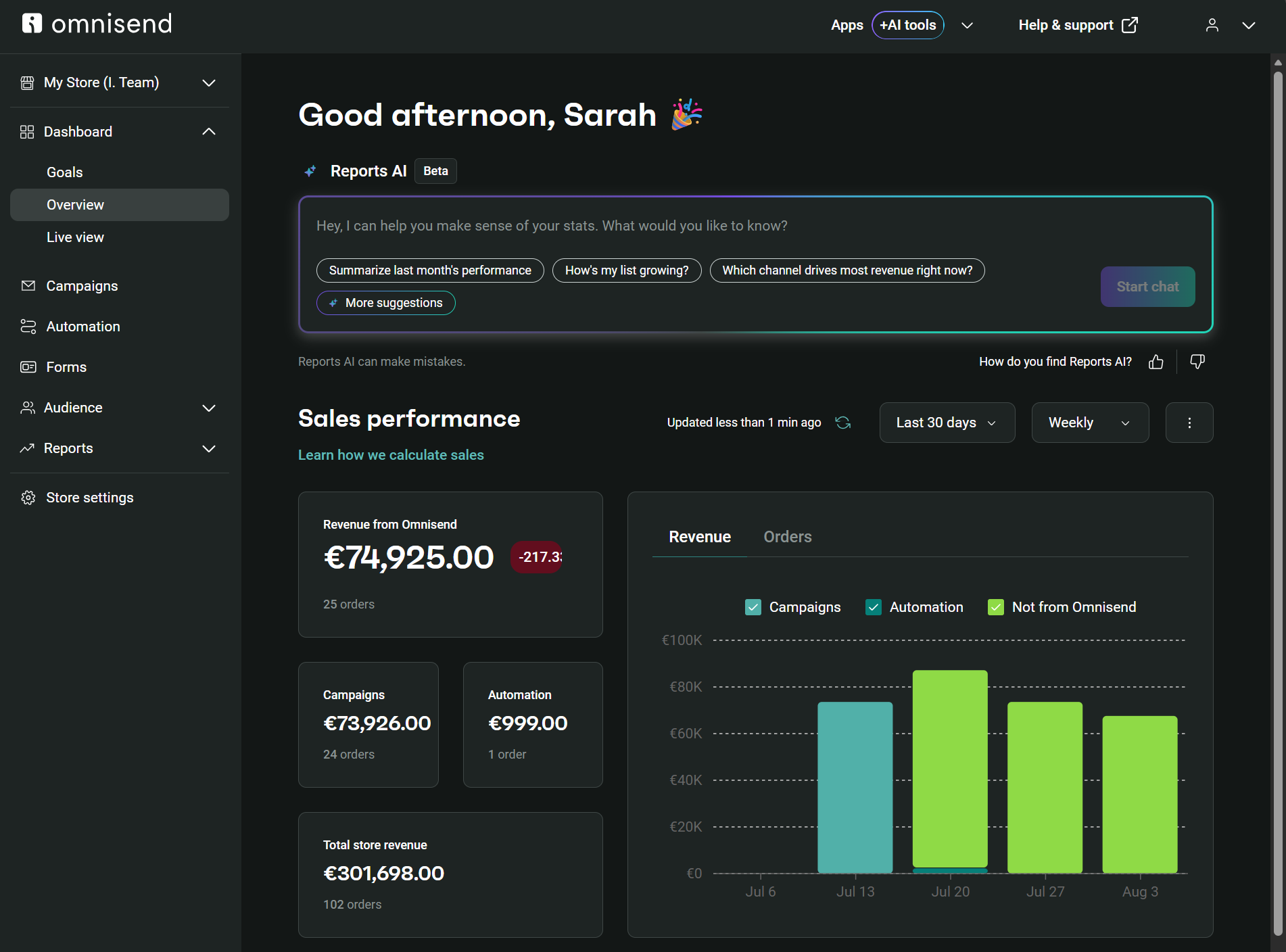Toggle the Campaigns chart checkbox
This screenshot has height=952, width=1286.
pyautogui.click(x=753, y=607)
